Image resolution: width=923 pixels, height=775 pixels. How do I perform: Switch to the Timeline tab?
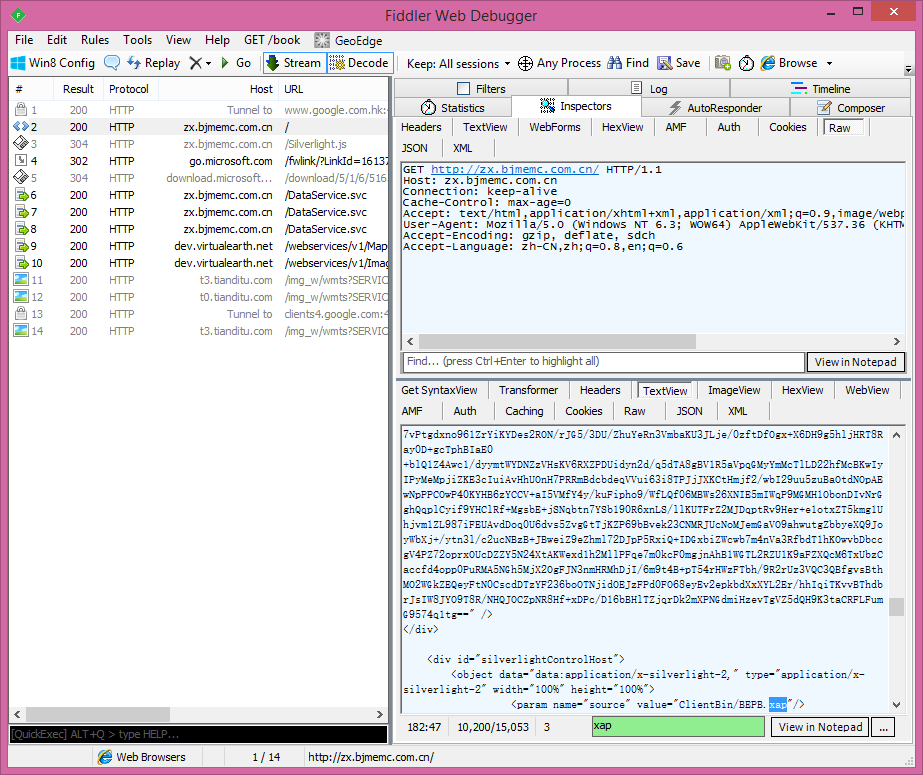(x=820, y=89)
